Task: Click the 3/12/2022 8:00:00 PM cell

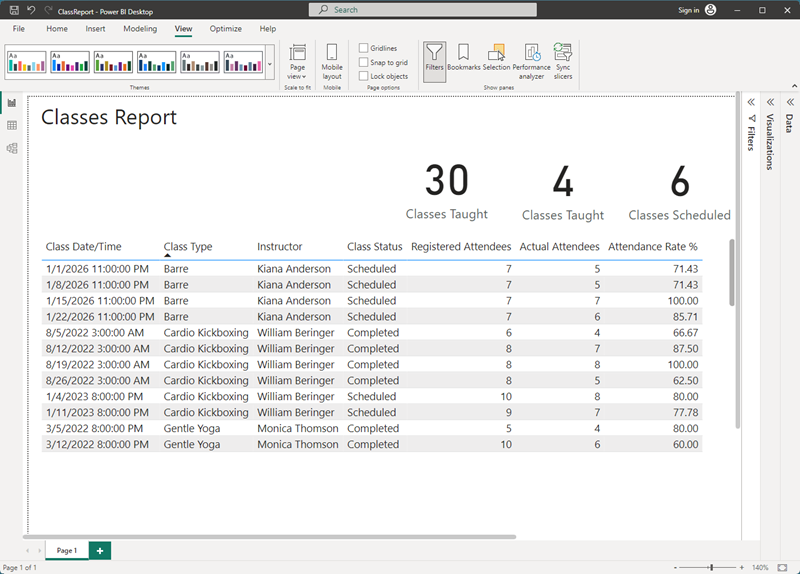Action: click(x=97, y=444)
